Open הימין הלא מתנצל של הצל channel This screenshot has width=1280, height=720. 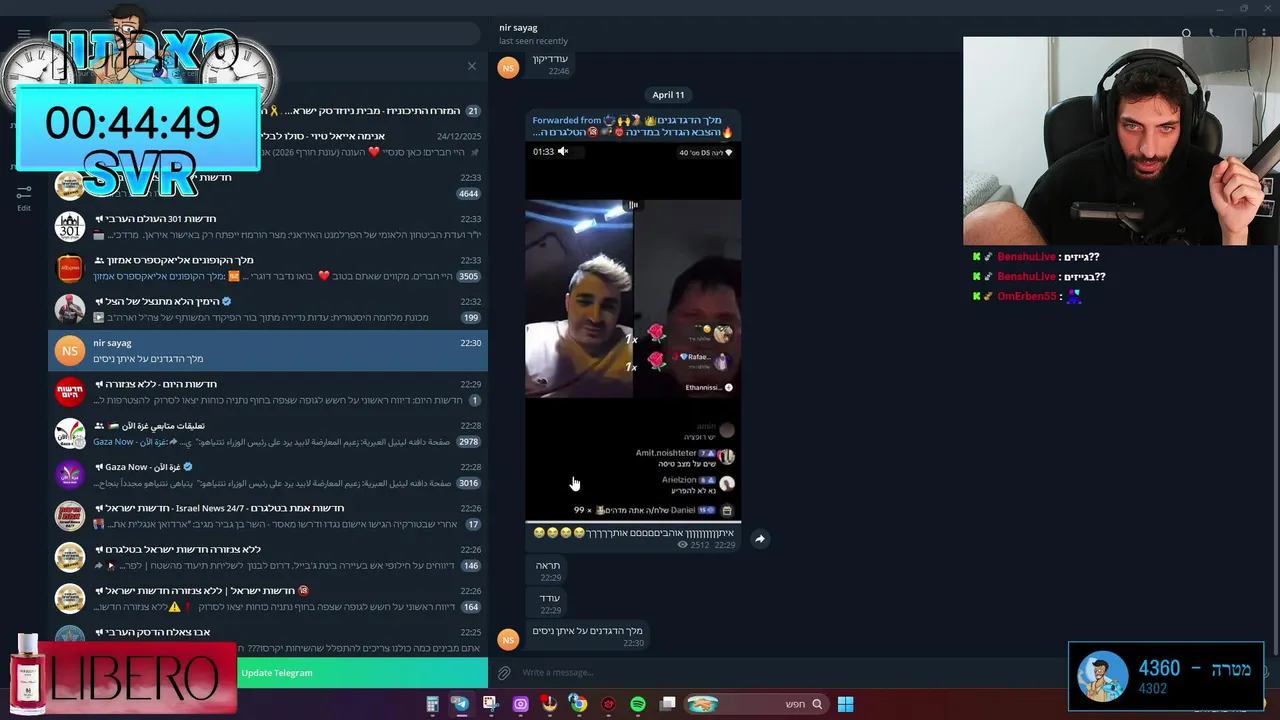[x=268, y=309]
